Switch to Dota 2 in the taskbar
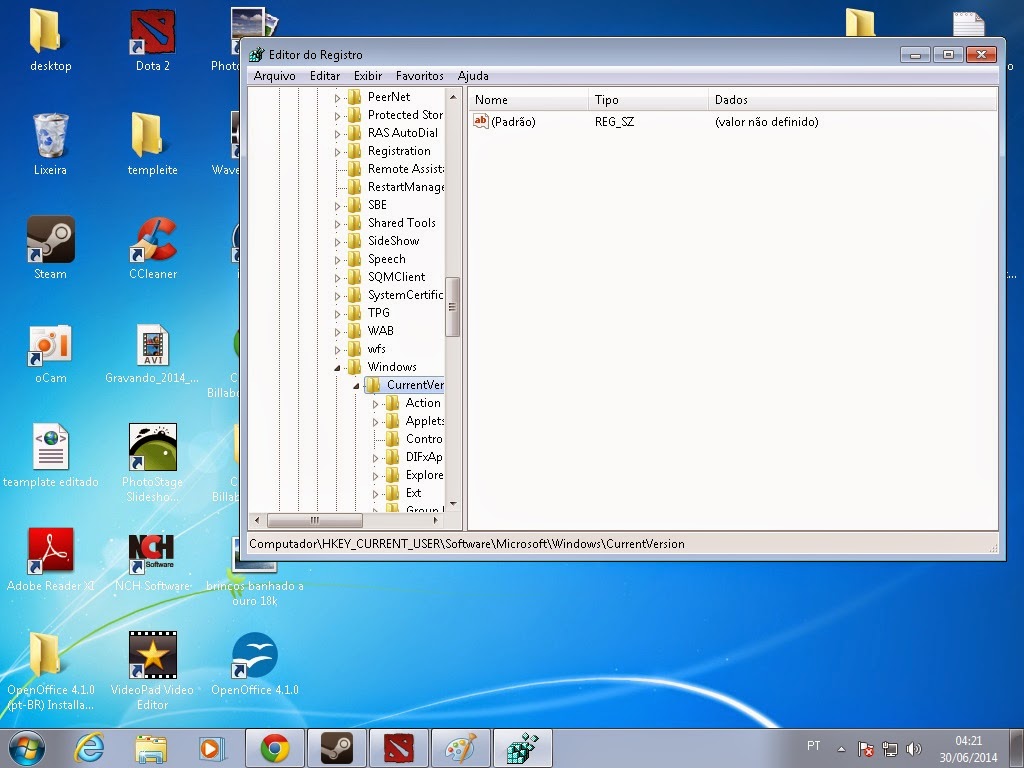Viewport: 1024px width, 768px height. tap(398, 748)
